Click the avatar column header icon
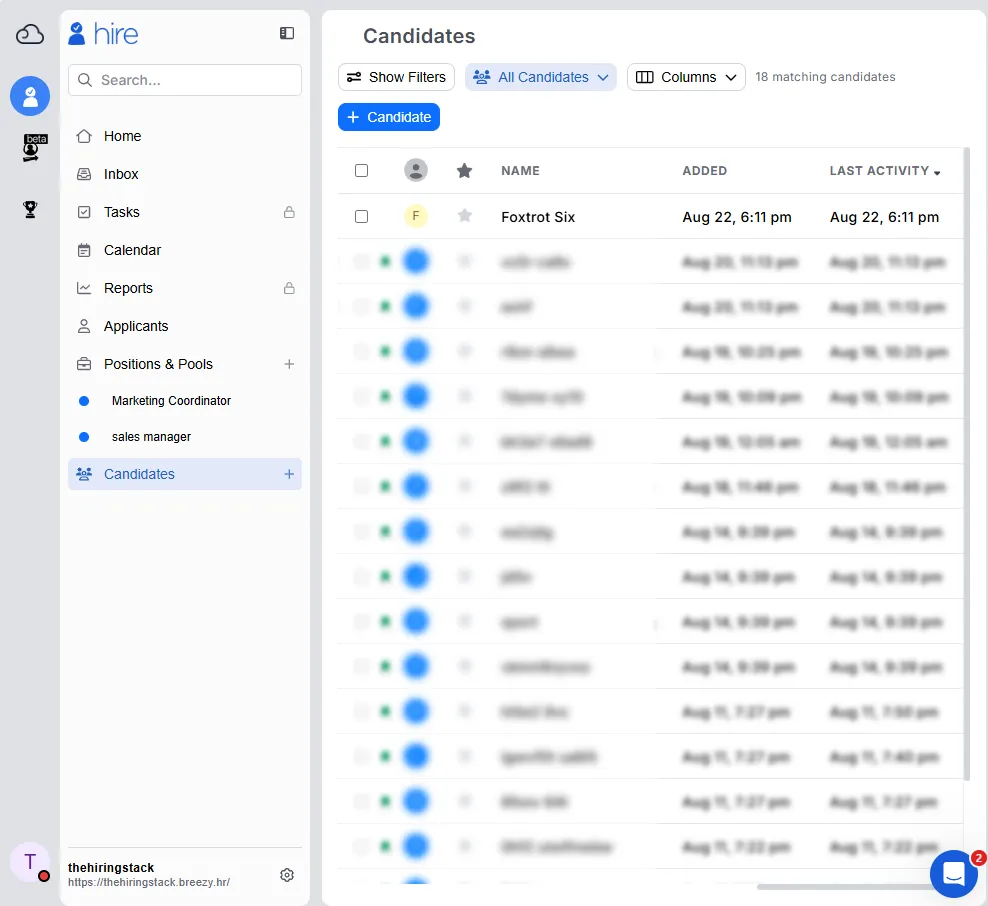 [416, 170]
